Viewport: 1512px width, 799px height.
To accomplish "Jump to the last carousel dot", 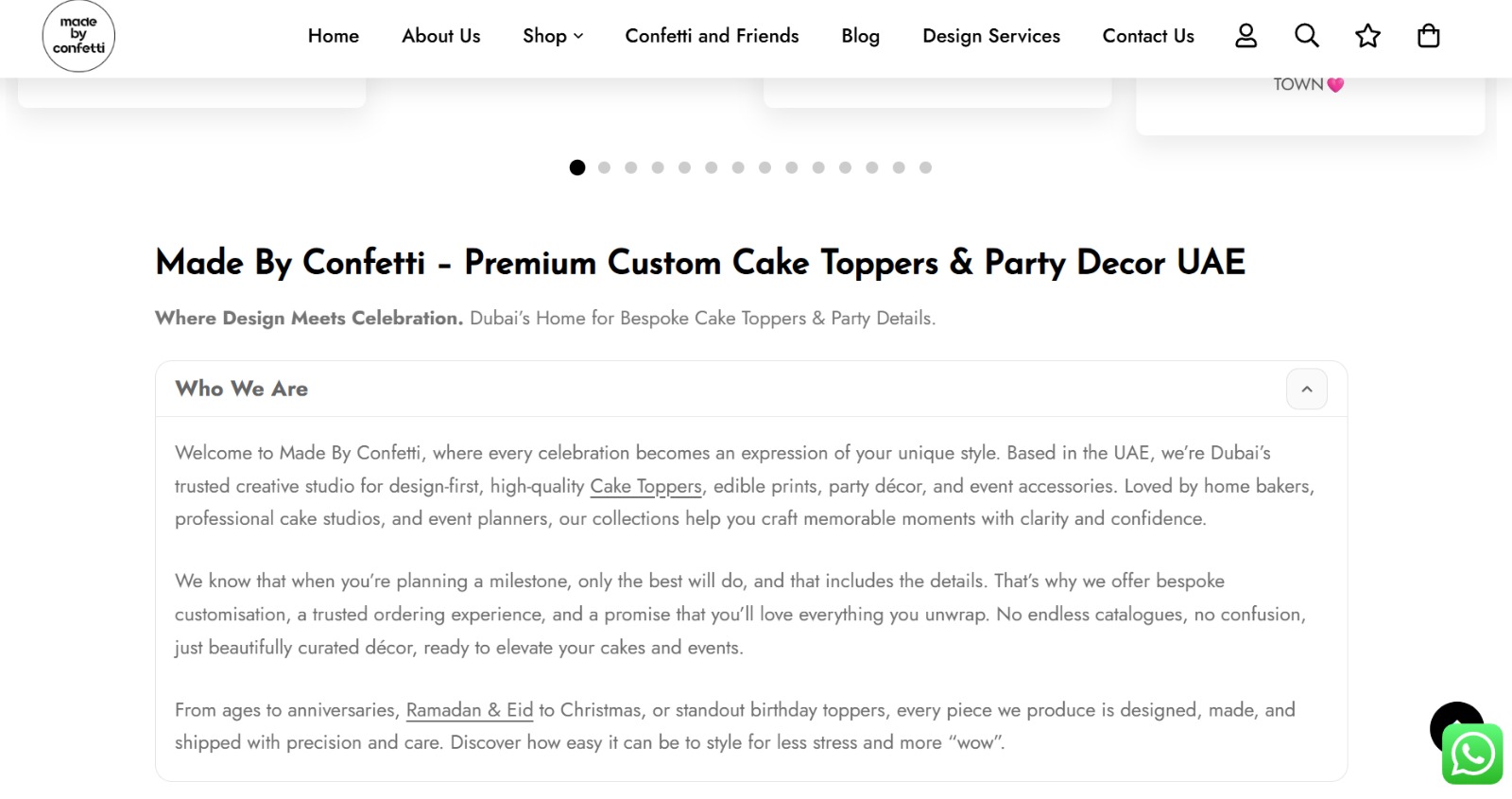I will pyautogui.click(x=925, y=167).
